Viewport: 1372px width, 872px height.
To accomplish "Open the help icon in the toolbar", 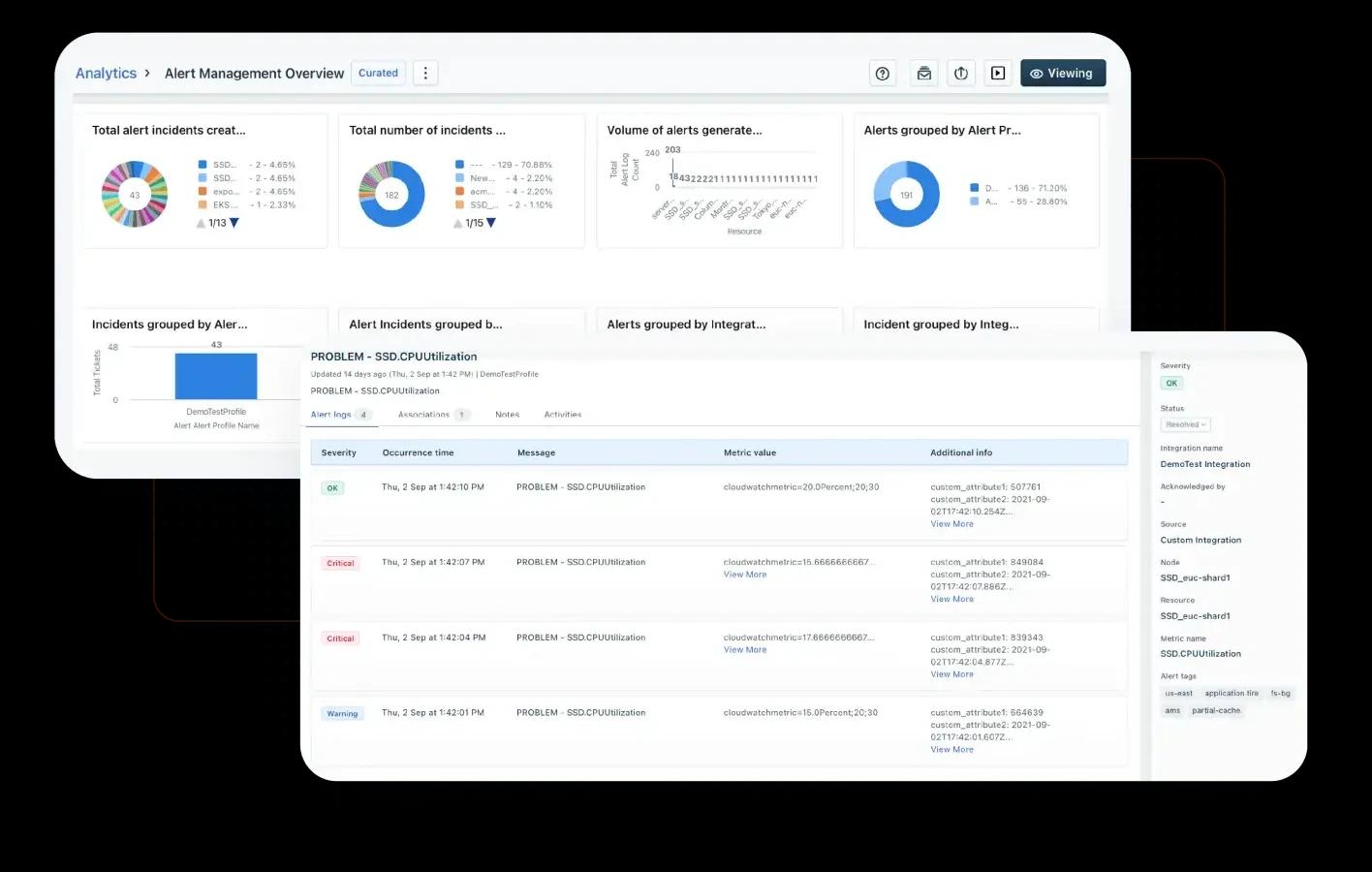I will pos(882,73).
